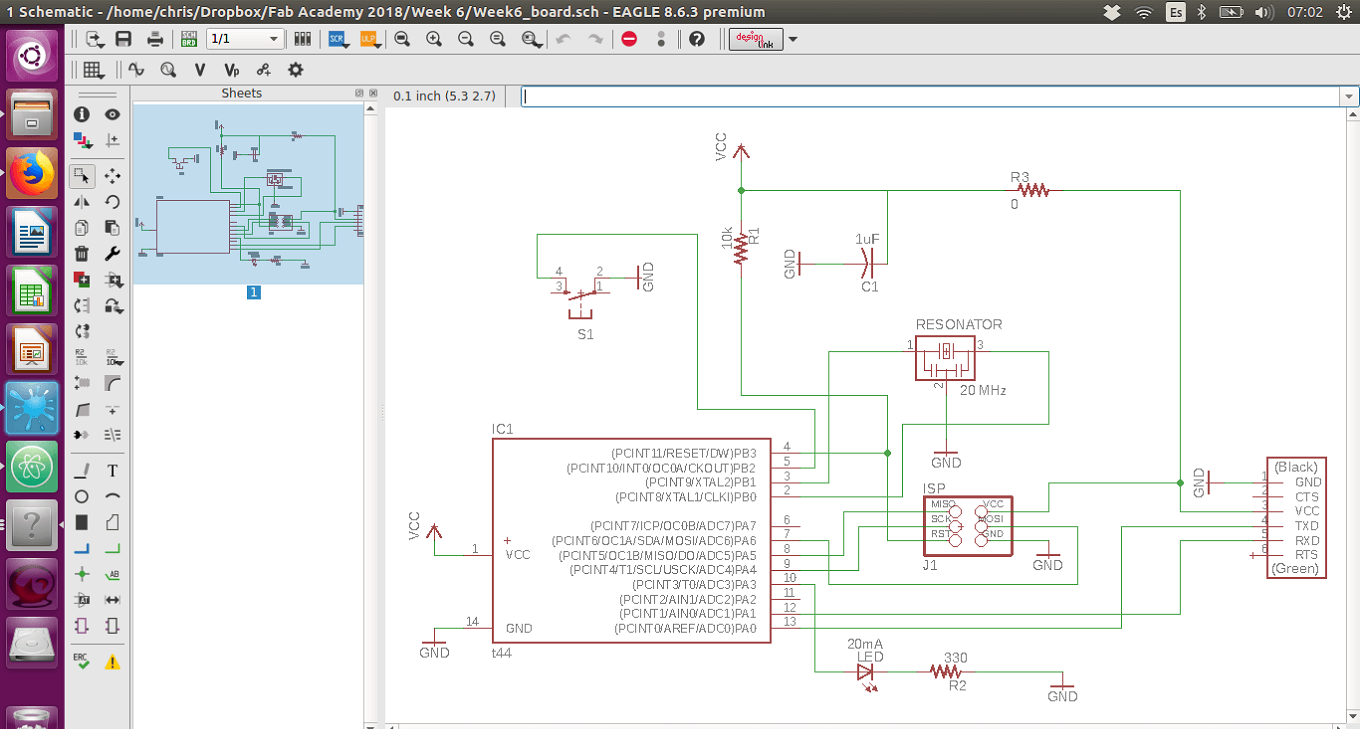Run the ERC check
Screen dimensions: 1360x731
tap(82, 661)
